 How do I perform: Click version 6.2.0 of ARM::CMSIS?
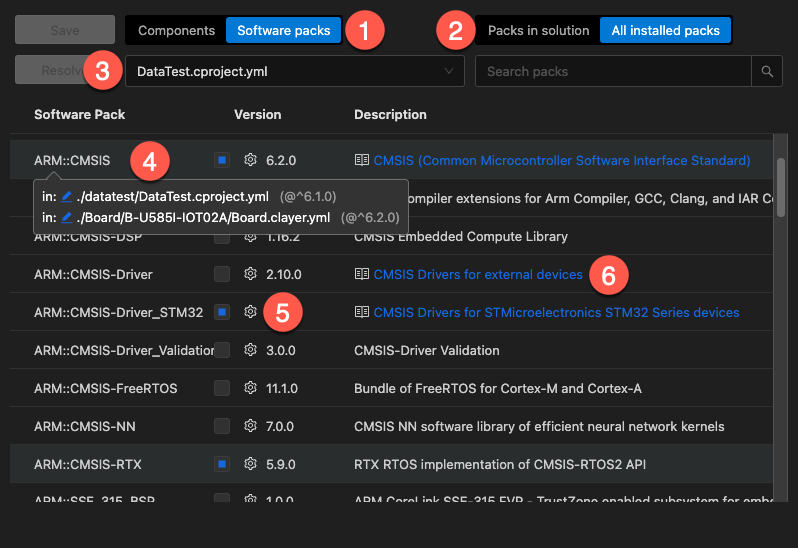281,160
